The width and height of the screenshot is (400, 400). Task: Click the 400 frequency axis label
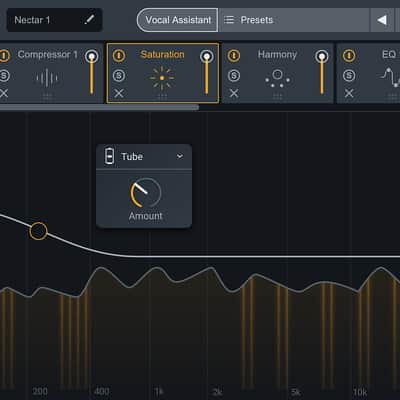pyautogui.click(x=102, y=391)
